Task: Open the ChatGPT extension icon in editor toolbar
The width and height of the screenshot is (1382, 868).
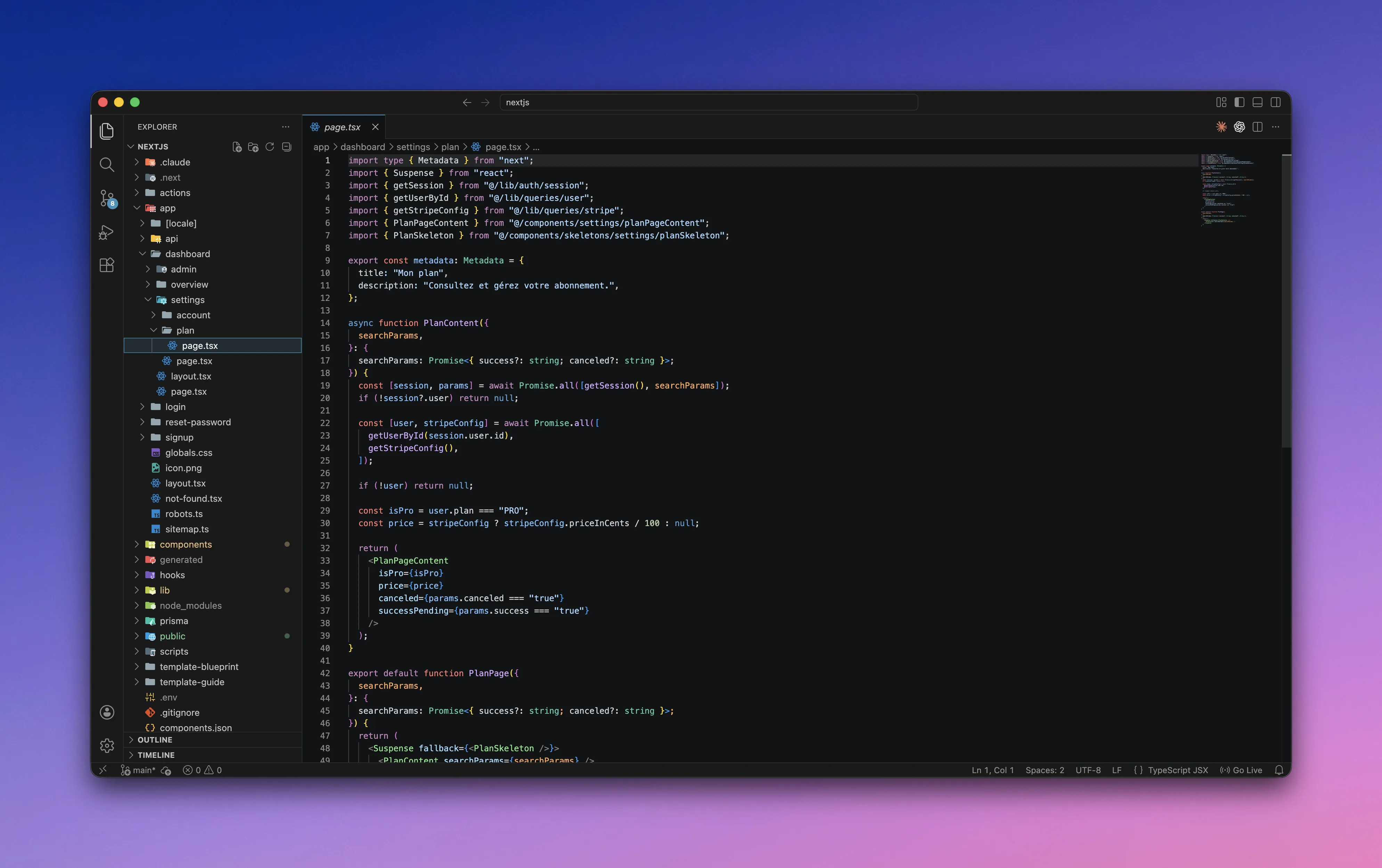Action: pyautogui.click(x=1240, y=127)
